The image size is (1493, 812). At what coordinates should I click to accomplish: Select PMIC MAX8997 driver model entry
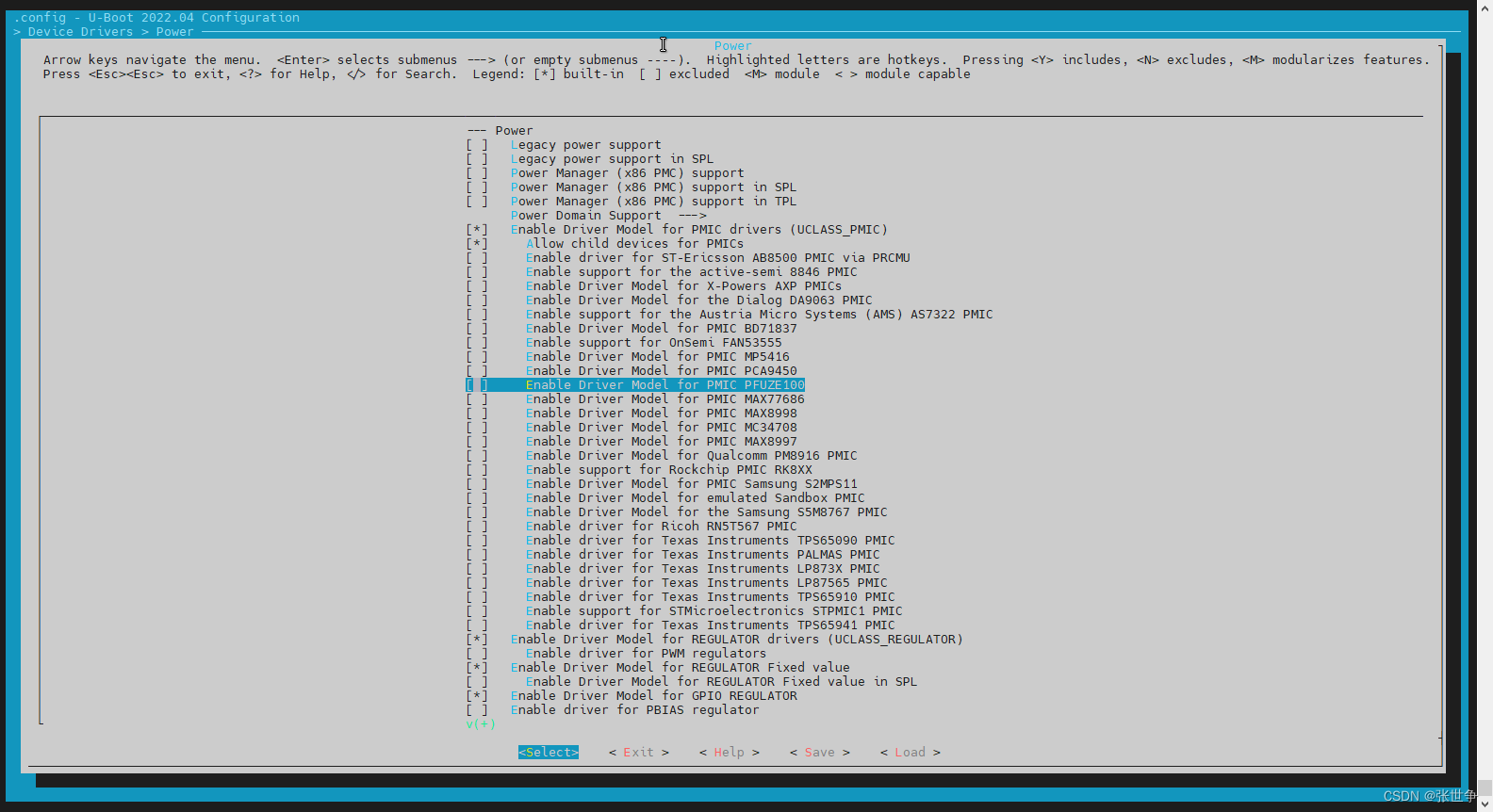tap(661, 442)
